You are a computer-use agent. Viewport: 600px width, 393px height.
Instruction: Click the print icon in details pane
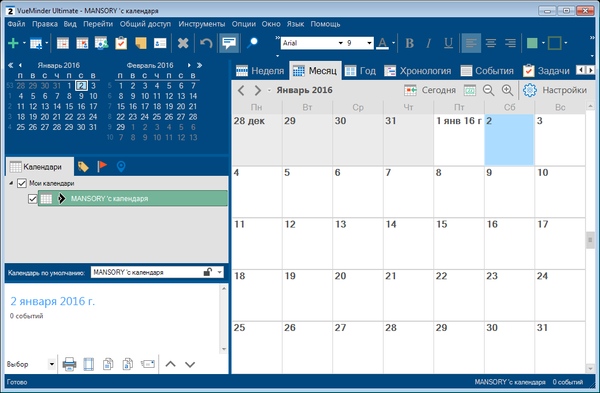click(x=69, y=364)
